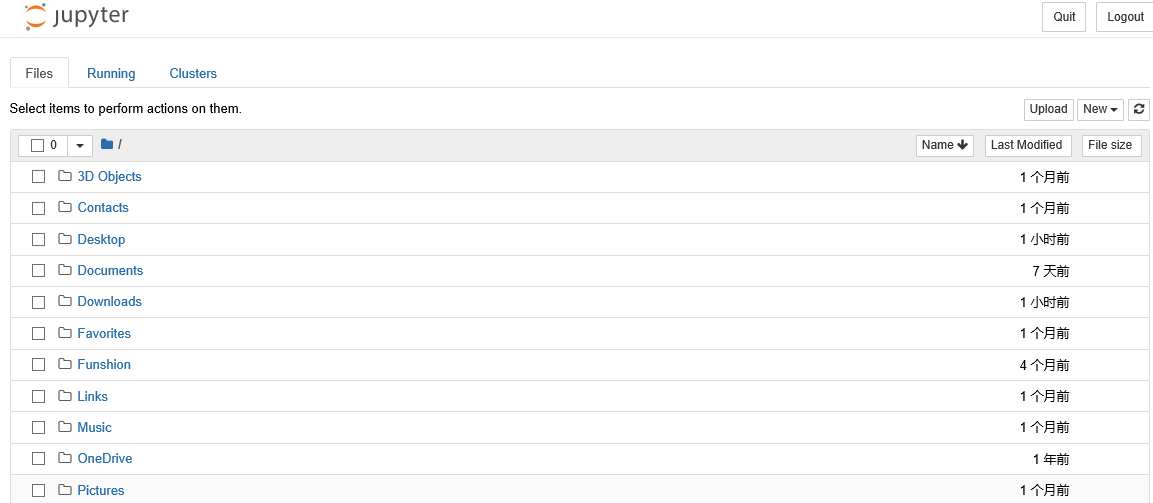Click the refresh notebook list icon

(1139, 110)
